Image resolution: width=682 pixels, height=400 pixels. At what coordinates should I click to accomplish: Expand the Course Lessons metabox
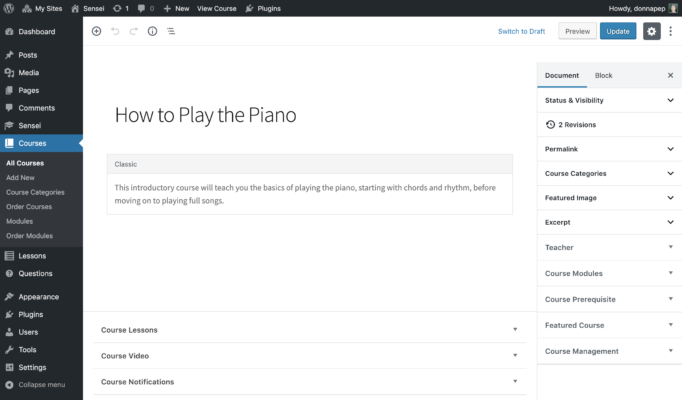[x=310, y=330]
